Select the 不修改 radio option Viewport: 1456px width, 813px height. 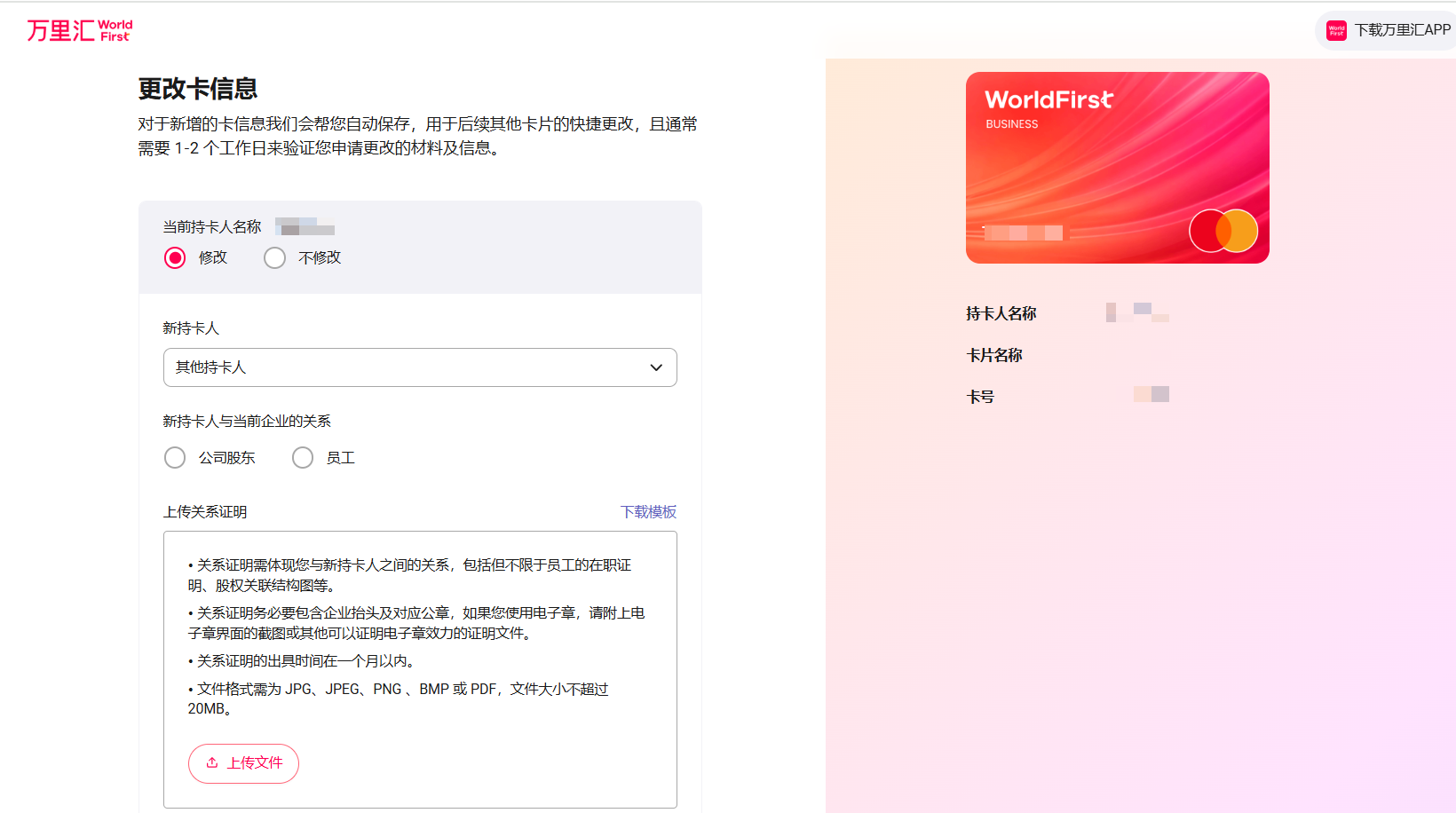[x=274, y=257]
